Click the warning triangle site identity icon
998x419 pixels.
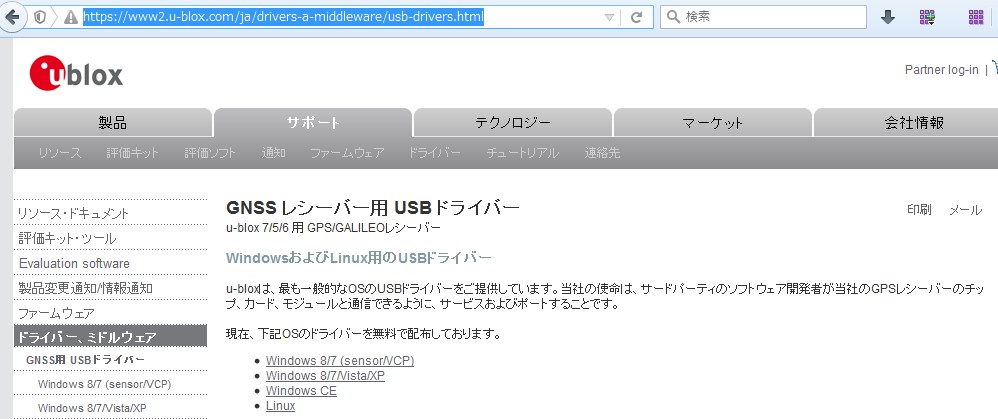click(70, 18)
